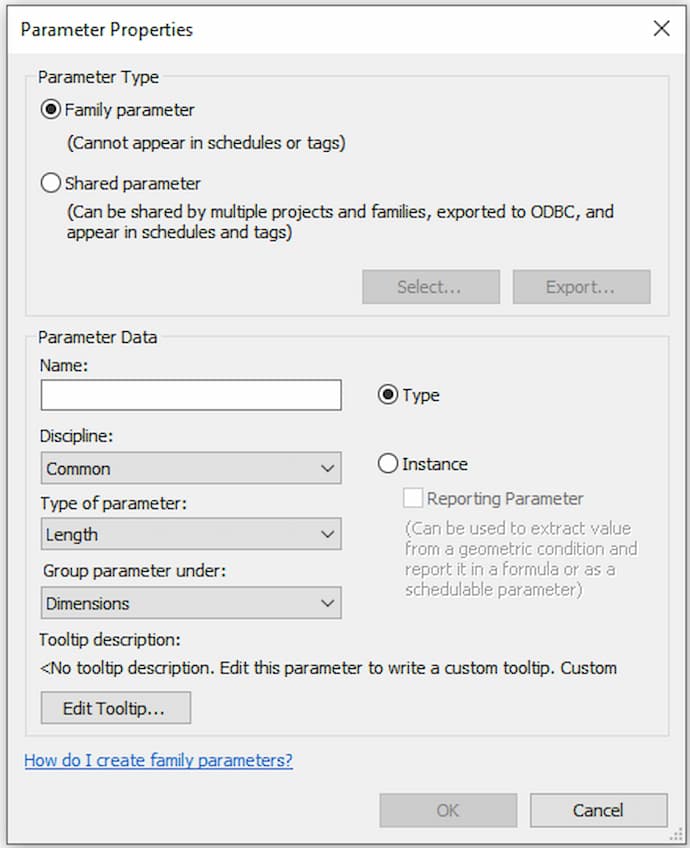Screen dimensions: 690x848
Task: Open the 'How do I create family parameters?' link
Action: [x=158, y=761]
